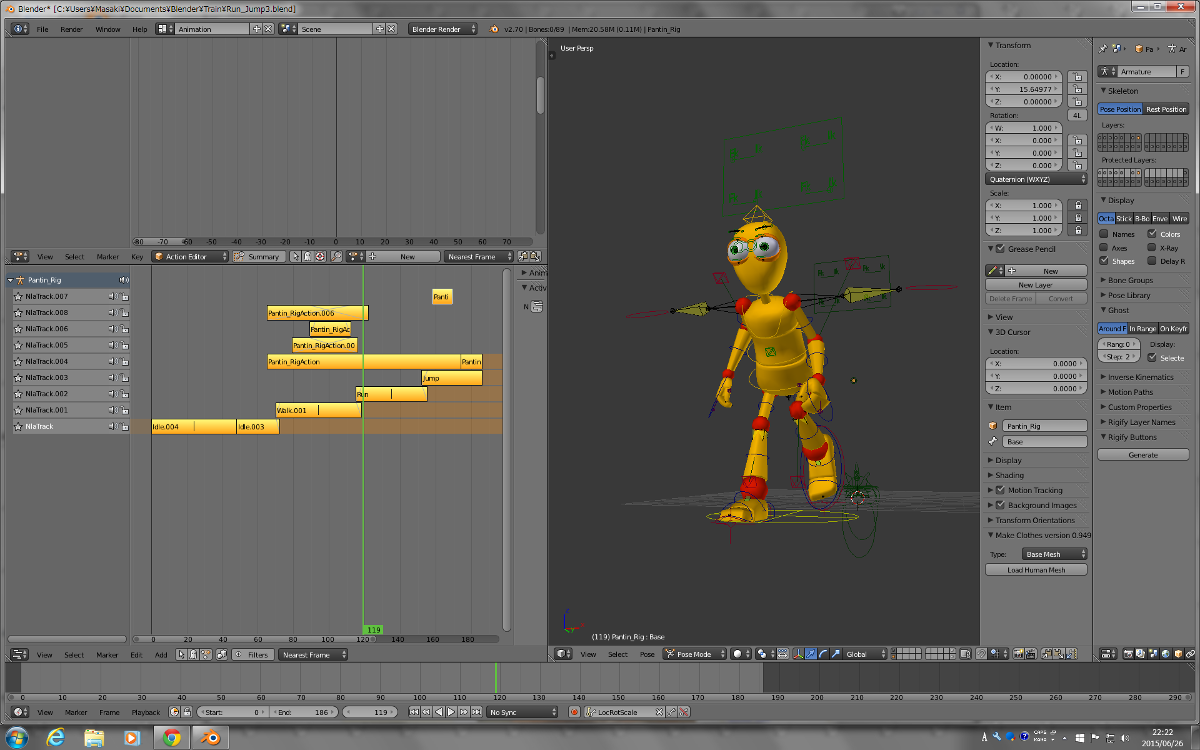Click the pin icon in the properties header
Screen dimensions: 1200x750
(x=1102, y=48)
